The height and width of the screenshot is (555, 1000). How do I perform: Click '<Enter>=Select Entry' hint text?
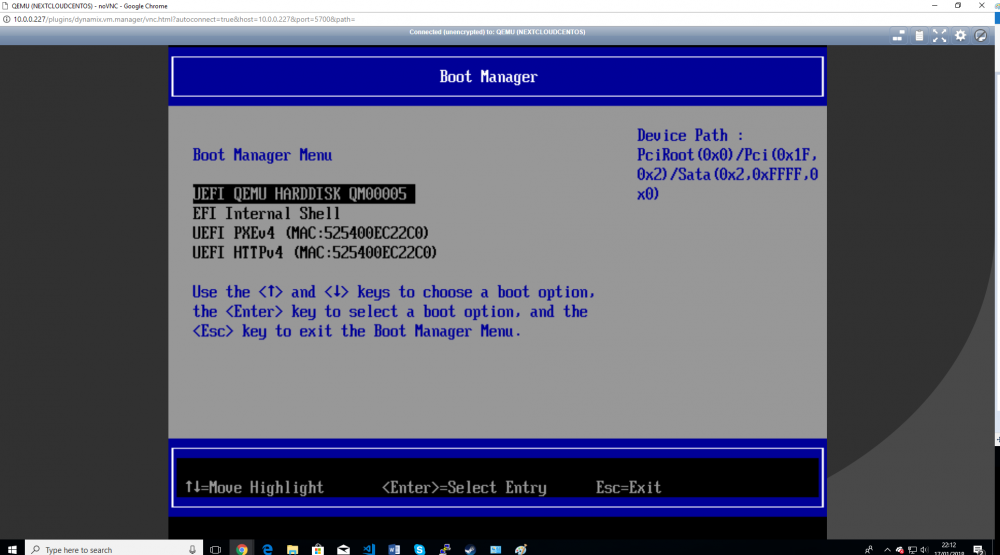click(464, 488)
